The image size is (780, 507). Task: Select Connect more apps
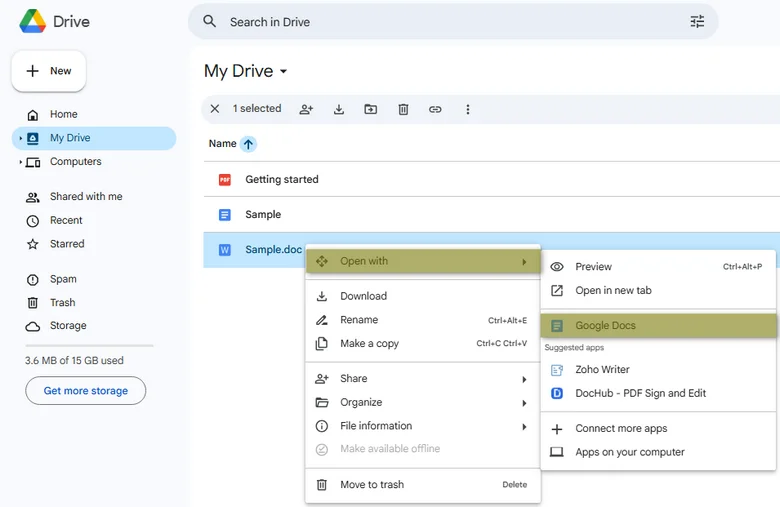point(658,428)
